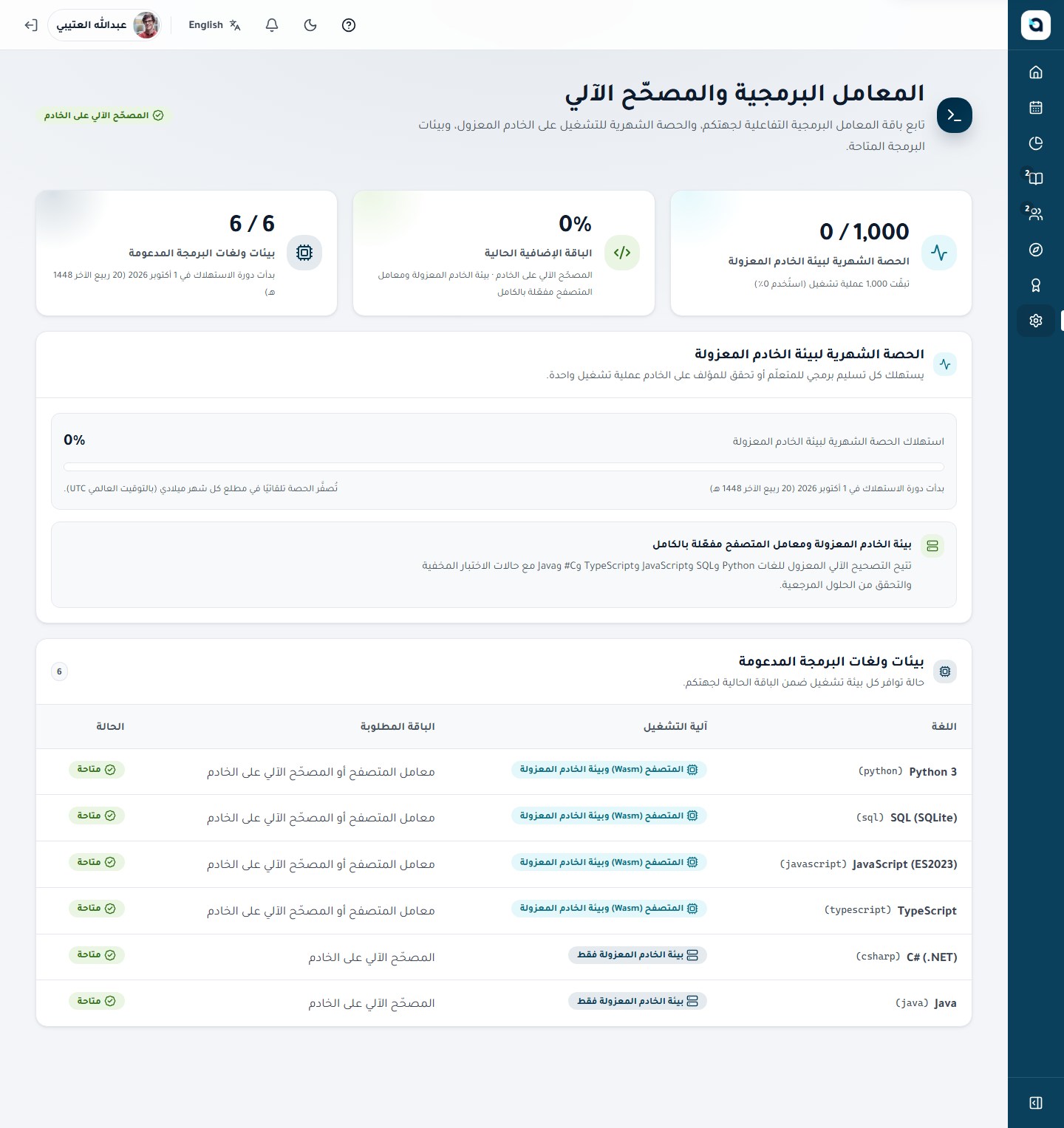Open the help question mark icon

click(x=349, y=25)
